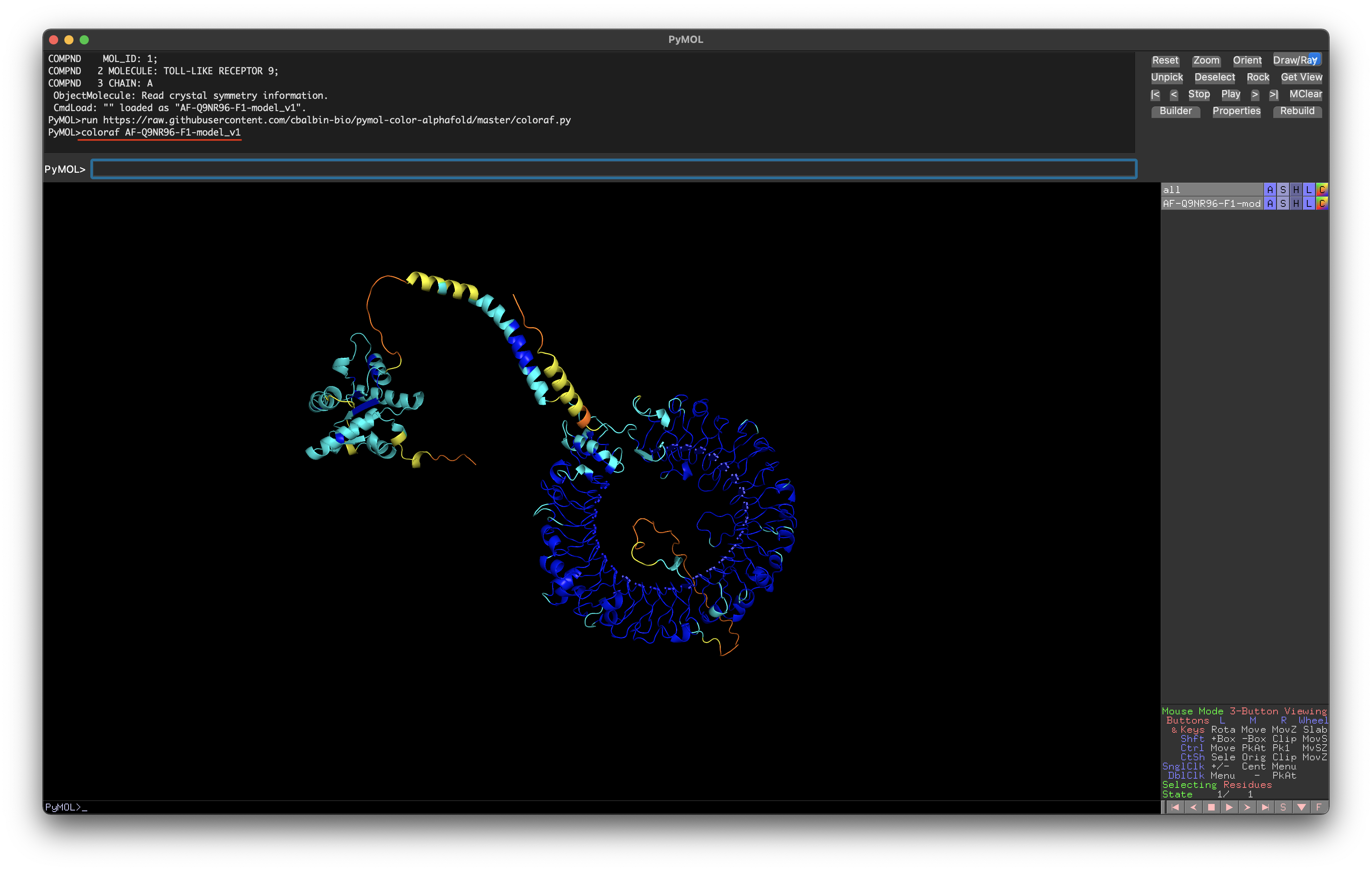The image size is (1372, 871).
Task: Click the play triangle in the bottom bar
Action: [1229, 807]
